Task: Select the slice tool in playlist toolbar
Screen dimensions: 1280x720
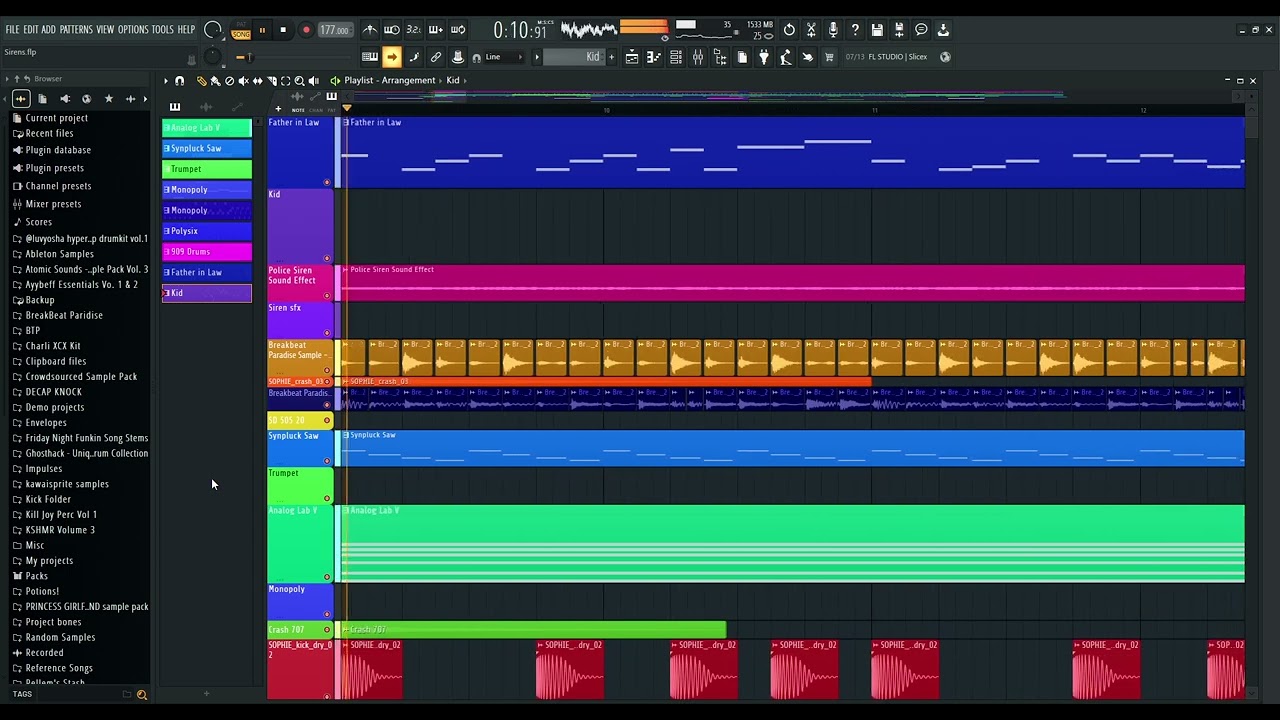Action: pos(271,80)
